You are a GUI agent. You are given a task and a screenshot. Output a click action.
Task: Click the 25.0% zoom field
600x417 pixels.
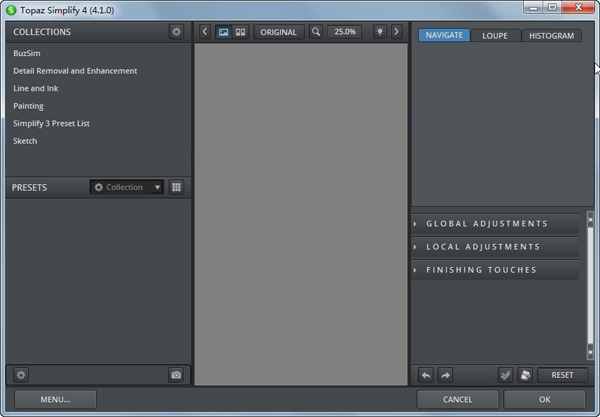tap(345, 32)
